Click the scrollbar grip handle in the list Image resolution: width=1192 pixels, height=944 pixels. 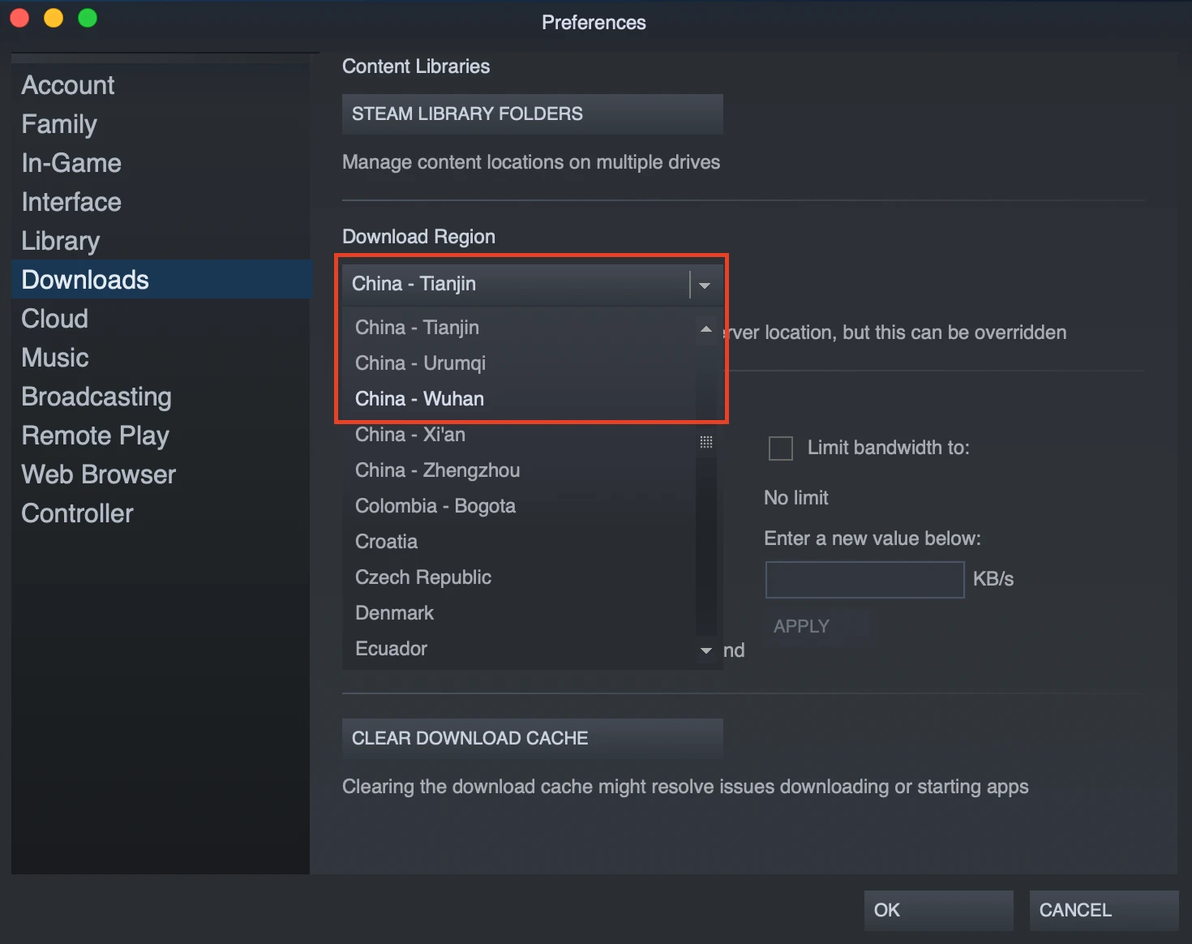[x=706, y=442]
